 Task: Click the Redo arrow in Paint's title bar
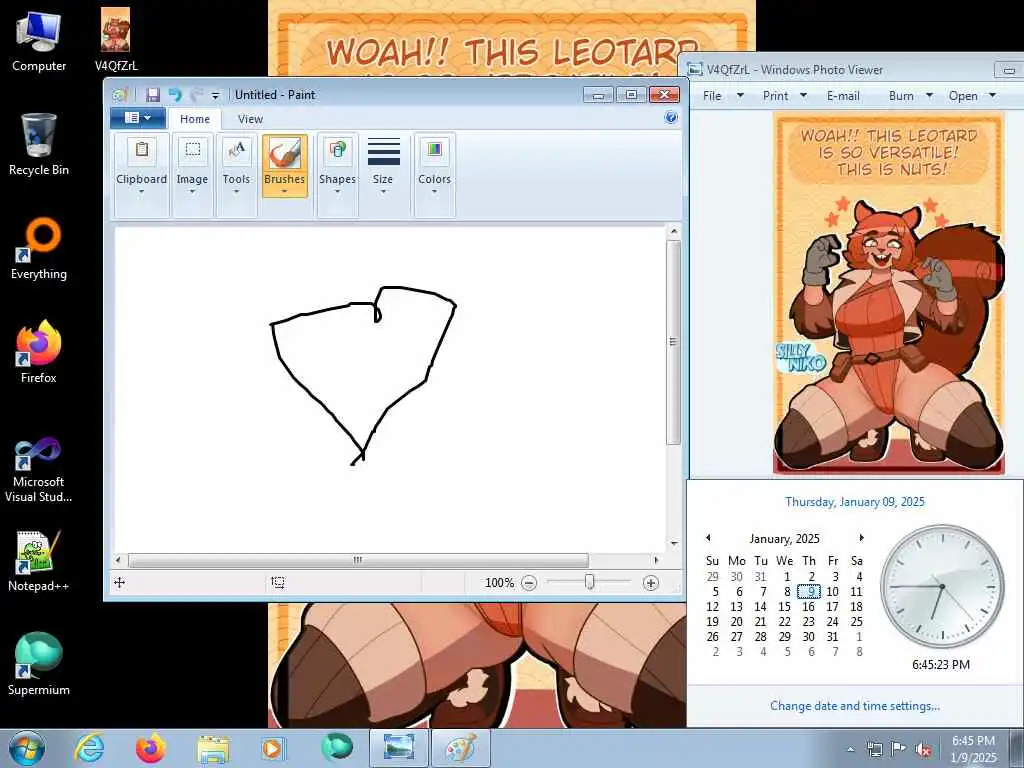196,95
